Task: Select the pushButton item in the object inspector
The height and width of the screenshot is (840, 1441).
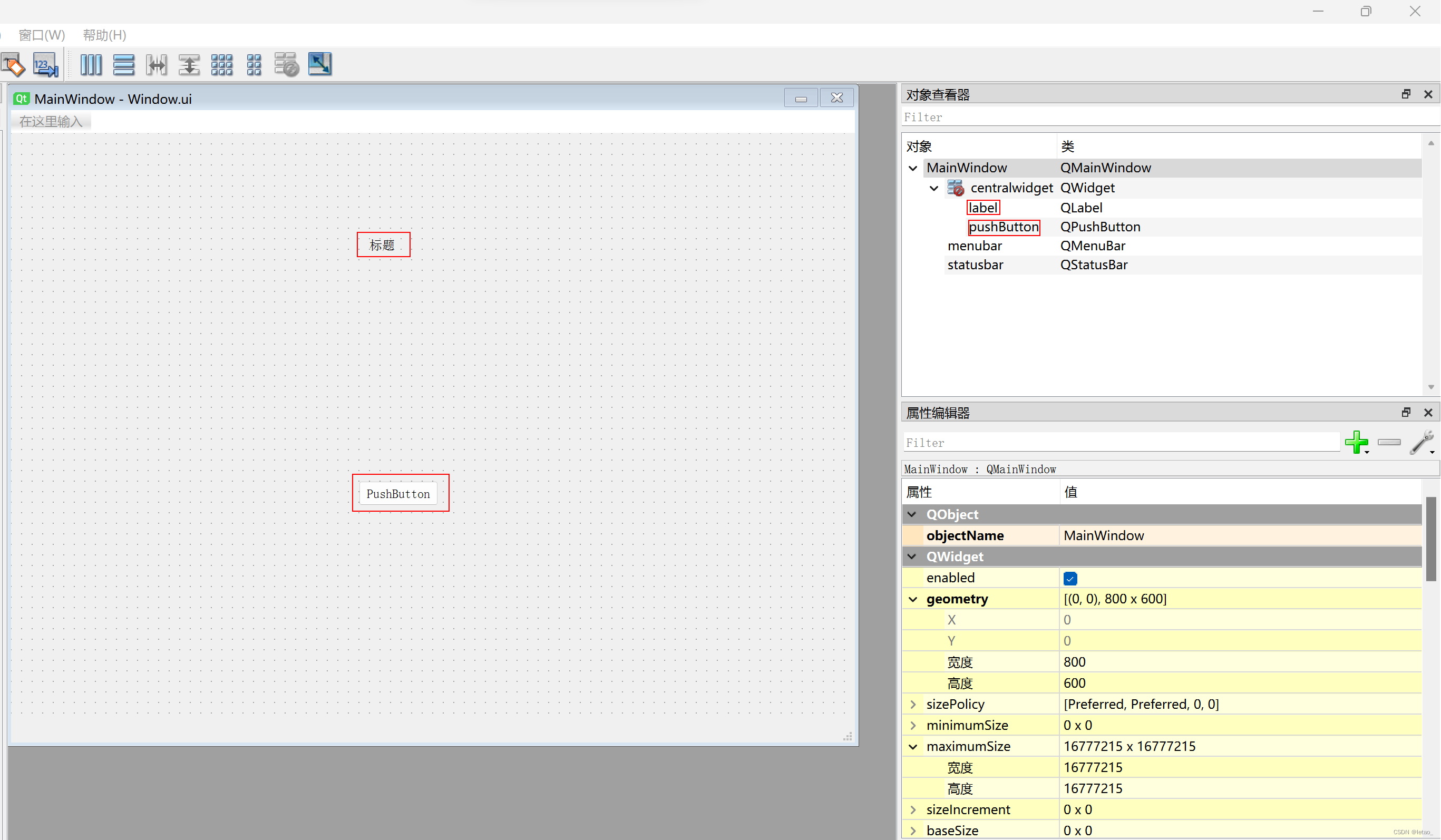Action: click(1004, 227)
